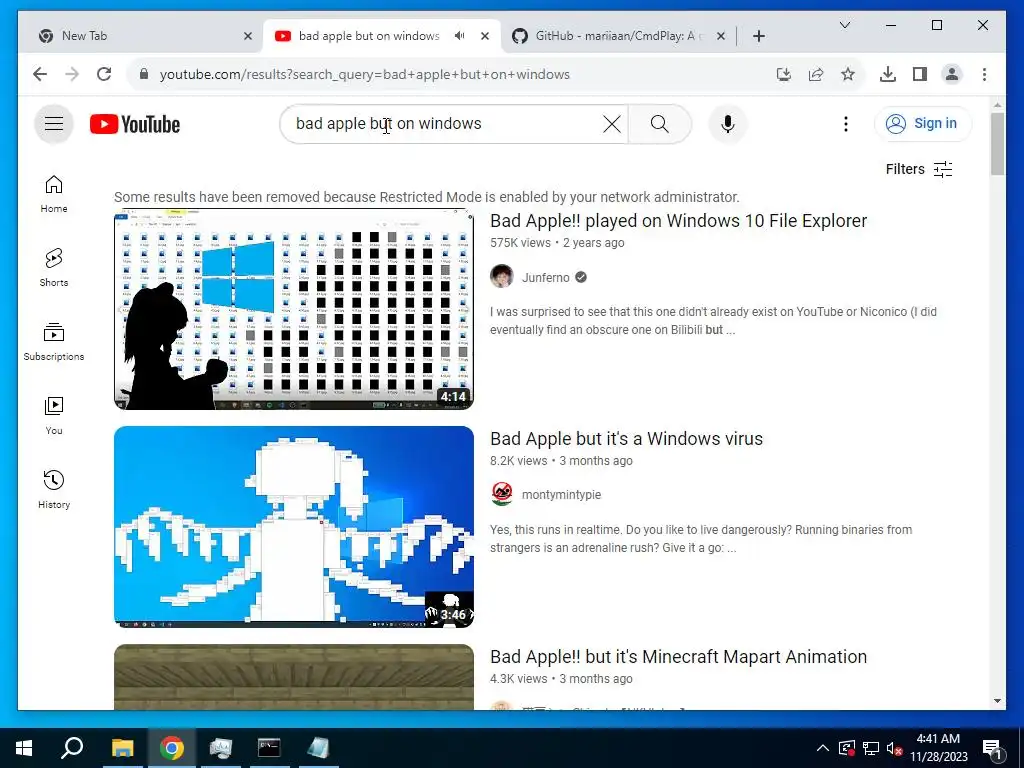Click the address bar URL
The width and height of the screenshot is (1024, 768).
pos(364,74)
